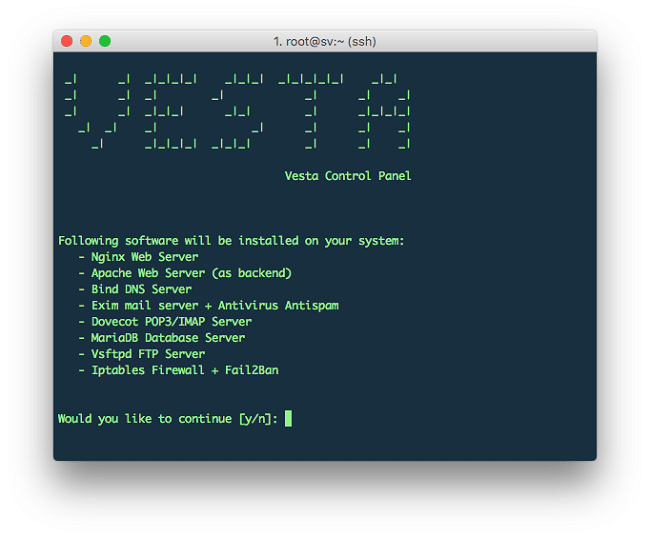This screenshot has height=537, width=650.
Task: Select the 'MariaDB Database Server' line
Action: pos(168,338)
